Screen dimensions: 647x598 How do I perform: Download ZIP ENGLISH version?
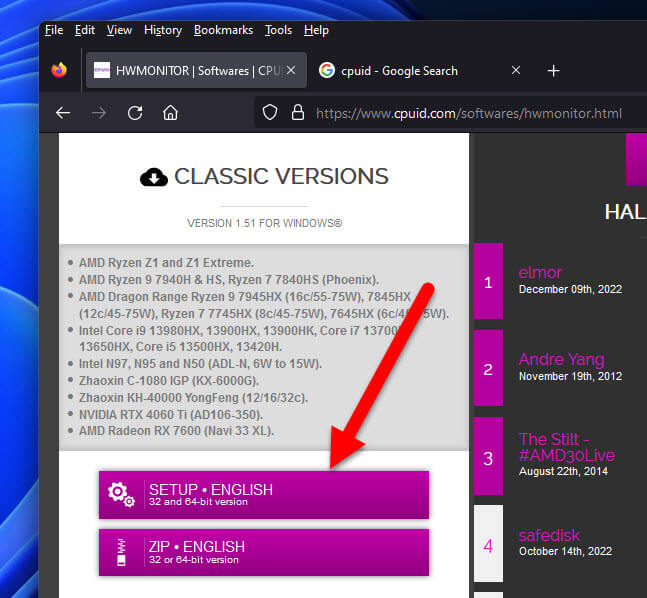coord(264,552)
